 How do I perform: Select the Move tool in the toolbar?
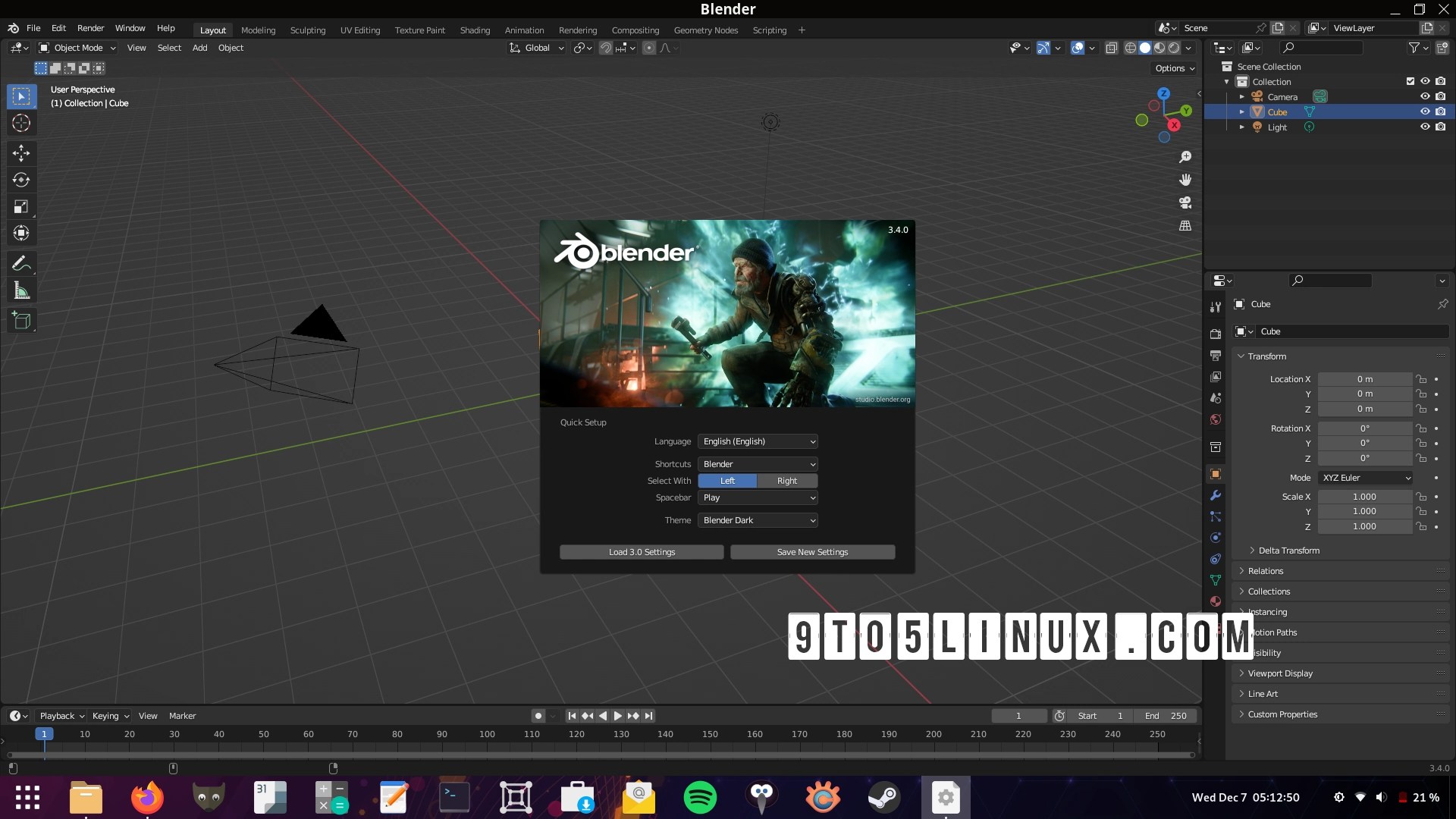pos(21,153)
